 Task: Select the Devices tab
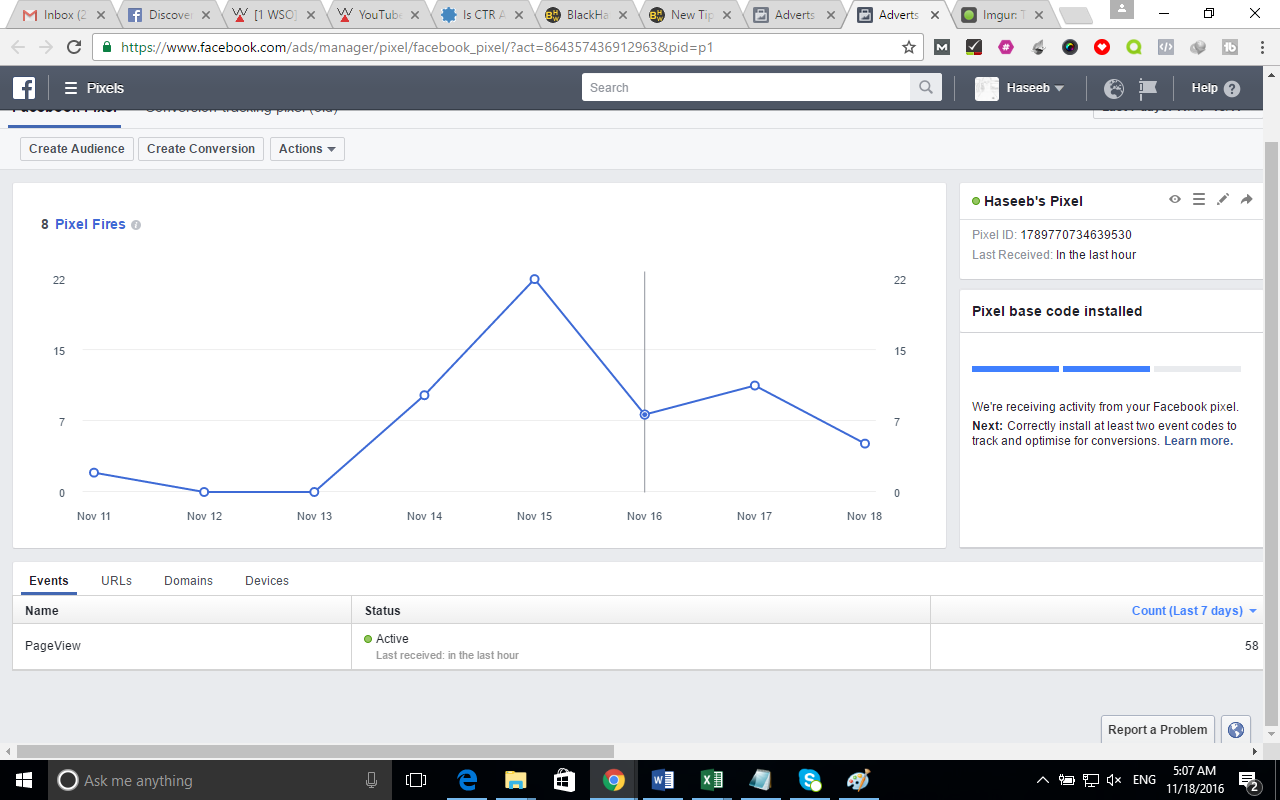pos(267,581)
